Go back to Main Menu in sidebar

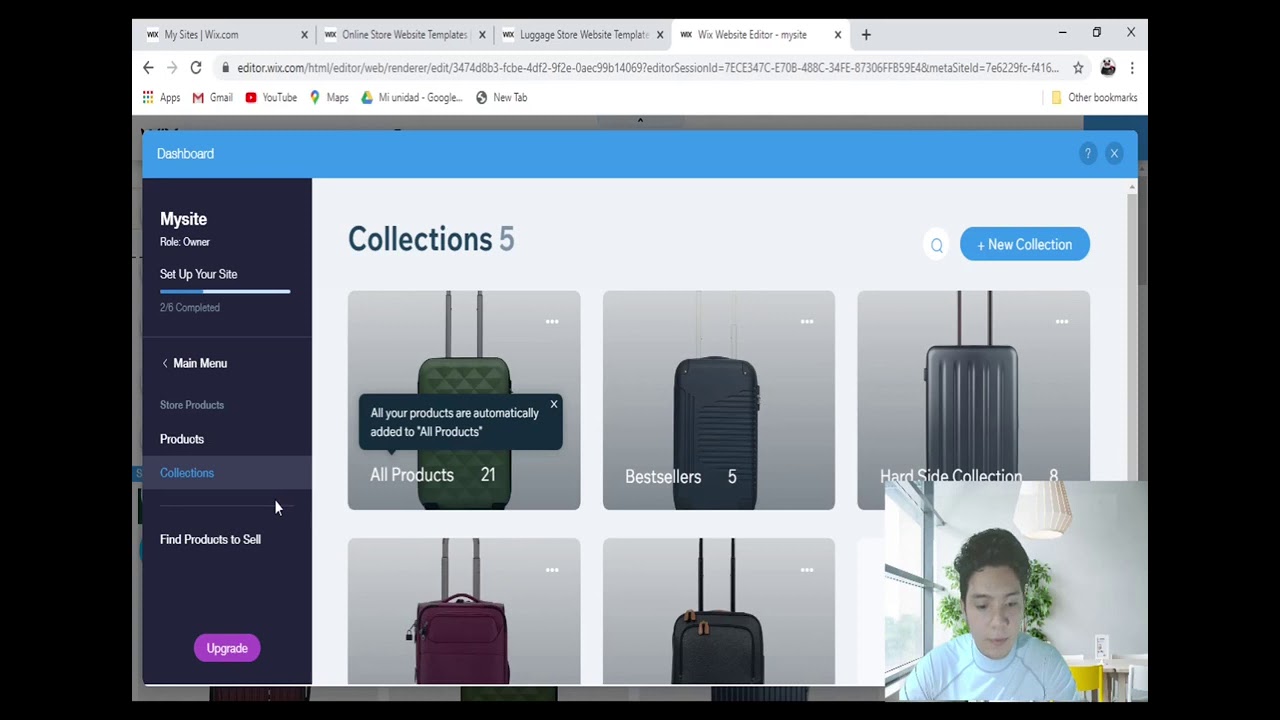click(x=194, y=363)
